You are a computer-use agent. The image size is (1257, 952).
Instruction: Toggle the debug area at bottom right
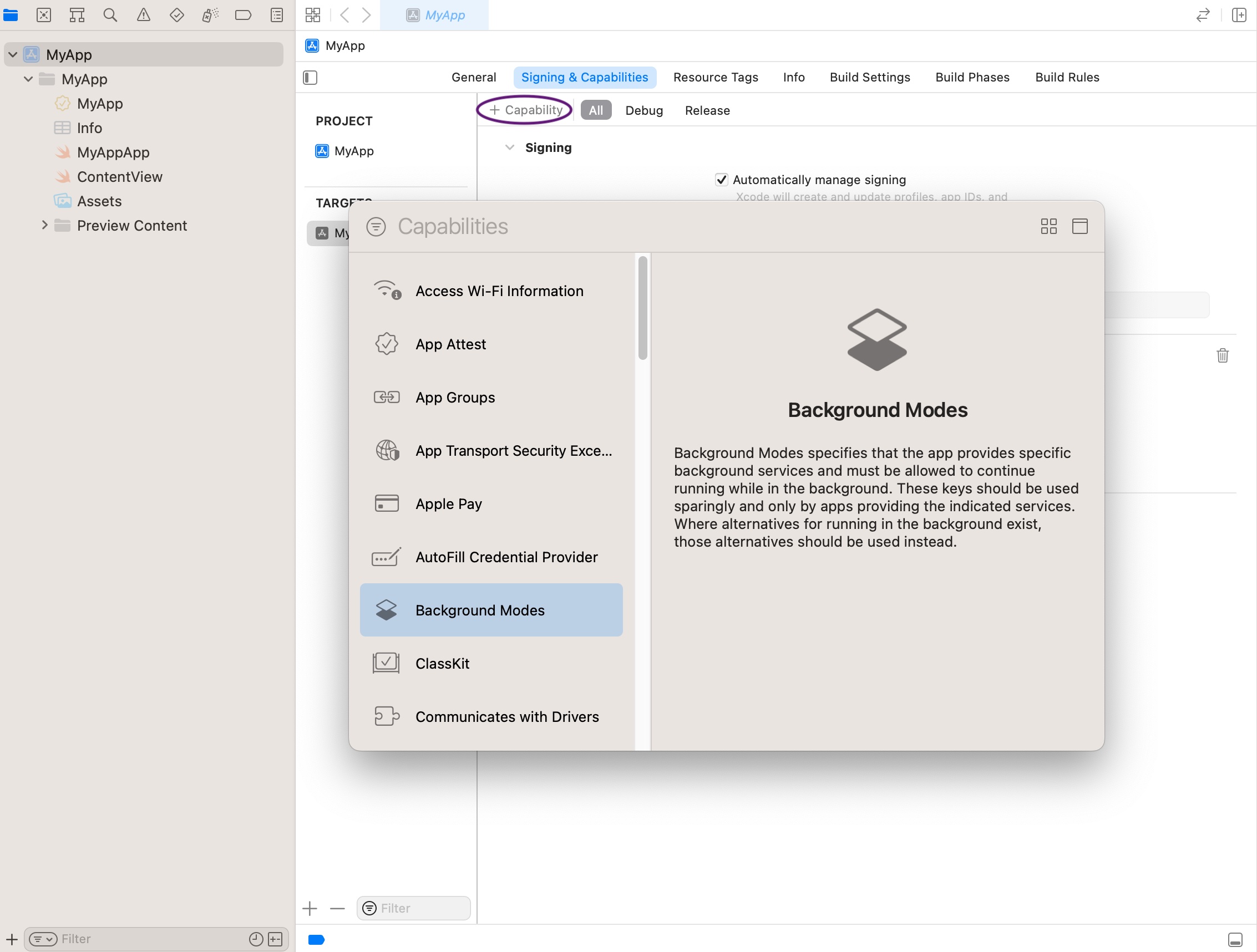[1235, 939]
